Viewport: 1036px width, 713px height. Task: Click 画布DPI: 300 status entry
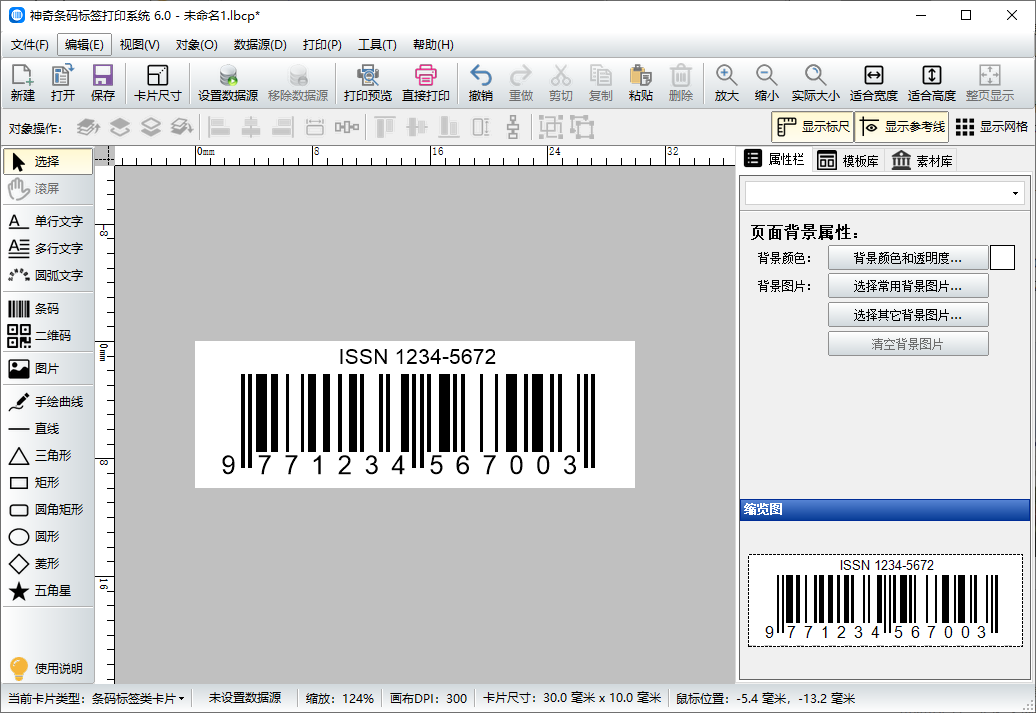pyautogui.click(x=428, y=698)
